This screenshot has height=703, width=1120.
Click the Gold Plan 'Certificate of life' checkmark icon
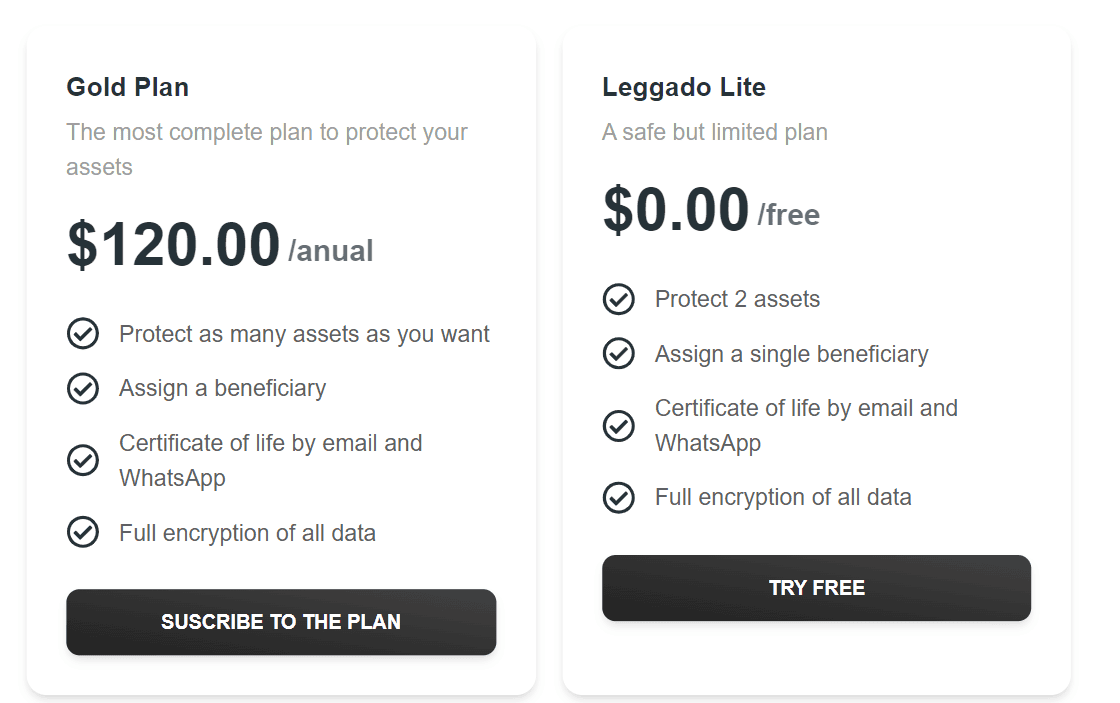tap(83, 460)
